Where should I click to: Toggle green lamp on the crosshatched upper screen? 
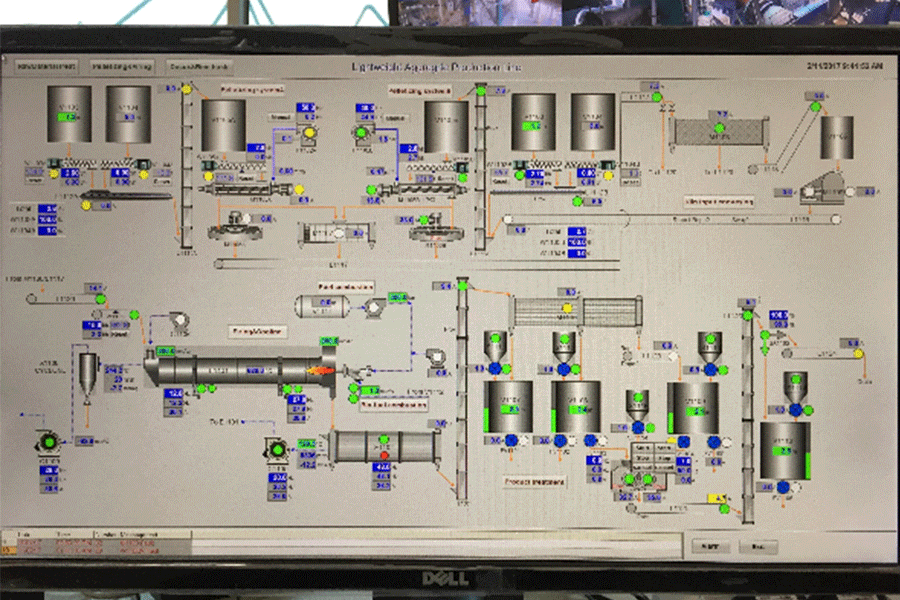pos(719,128)
